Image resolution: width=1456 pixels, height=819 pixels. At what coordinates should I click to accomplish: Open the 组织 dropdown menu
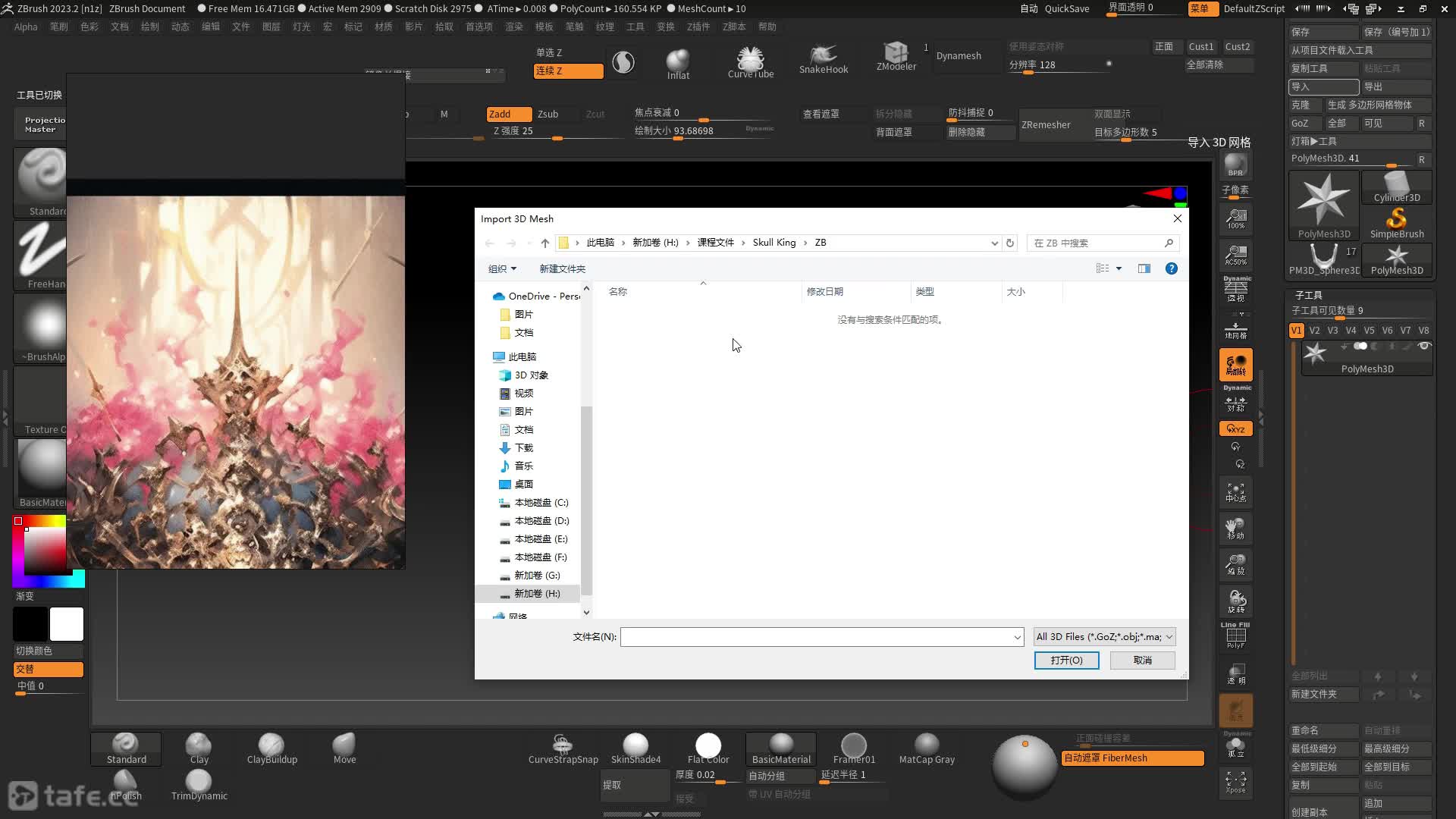point(502,268)
